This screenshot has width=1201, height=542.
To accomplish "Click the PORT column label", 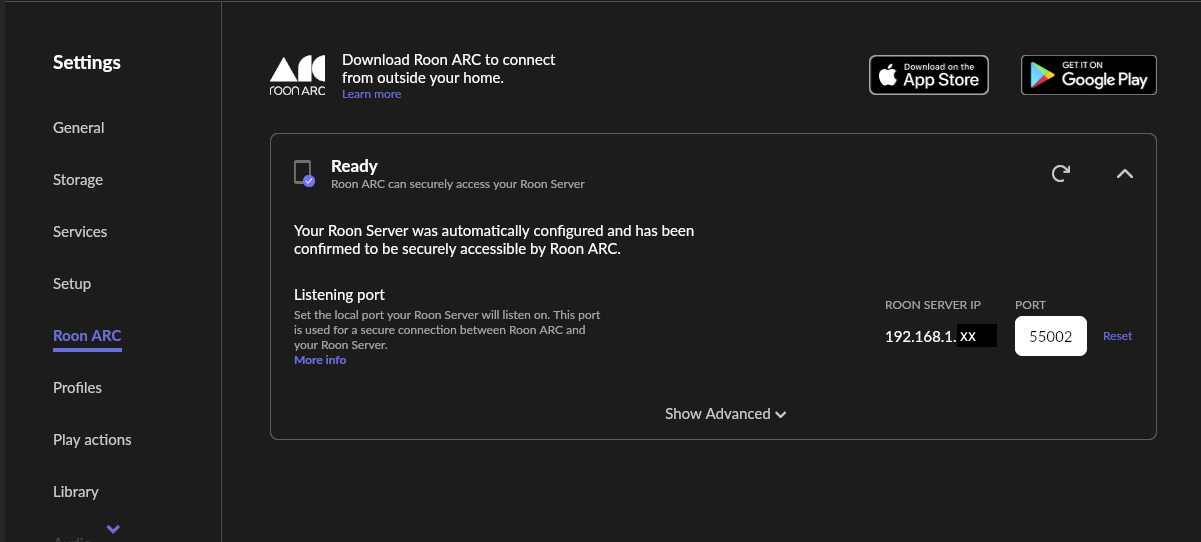I will [1030, 305].
